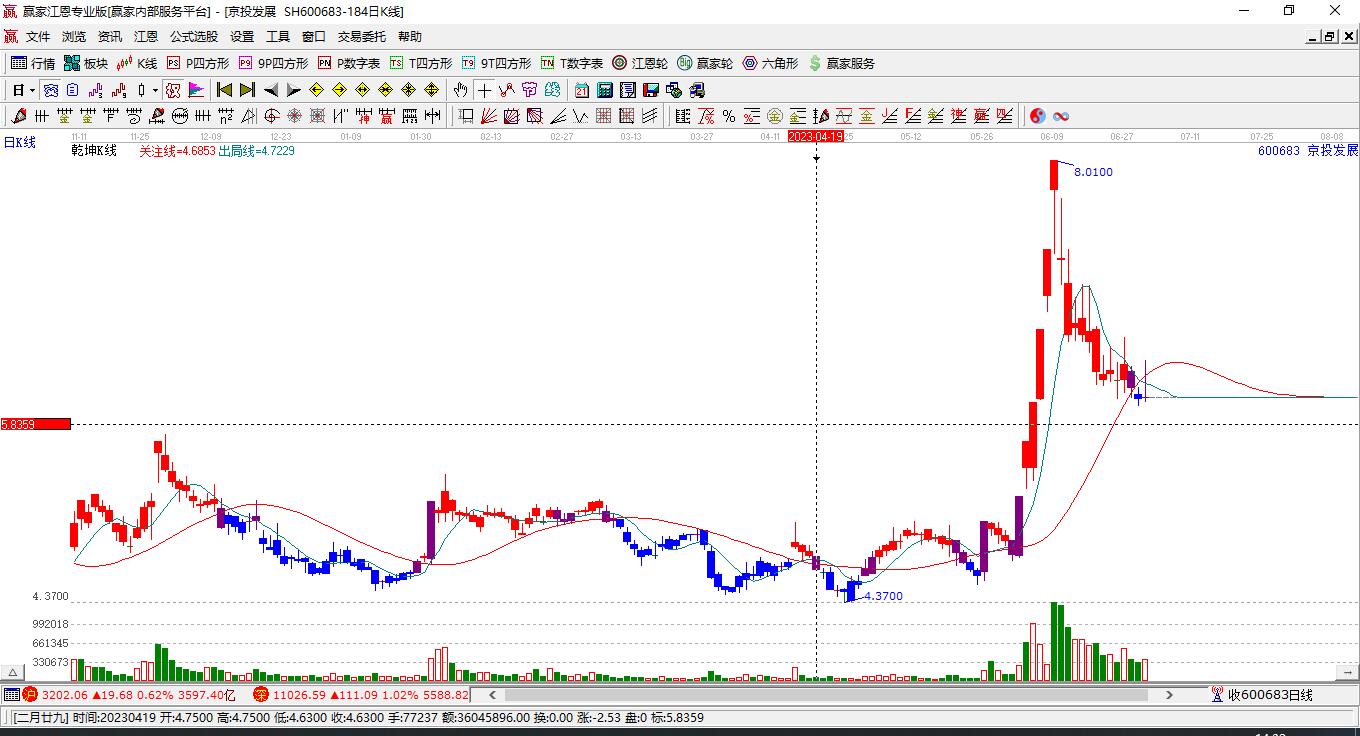This screenshot has height=736, width=1360.
Task: Click the up triangle button beside volume
Action: tap(14, 673)
